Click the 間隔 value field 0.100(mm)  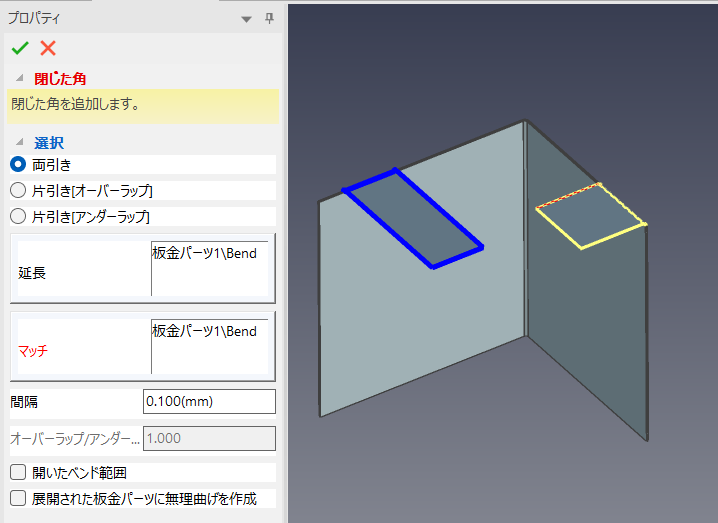pos(209,402)
